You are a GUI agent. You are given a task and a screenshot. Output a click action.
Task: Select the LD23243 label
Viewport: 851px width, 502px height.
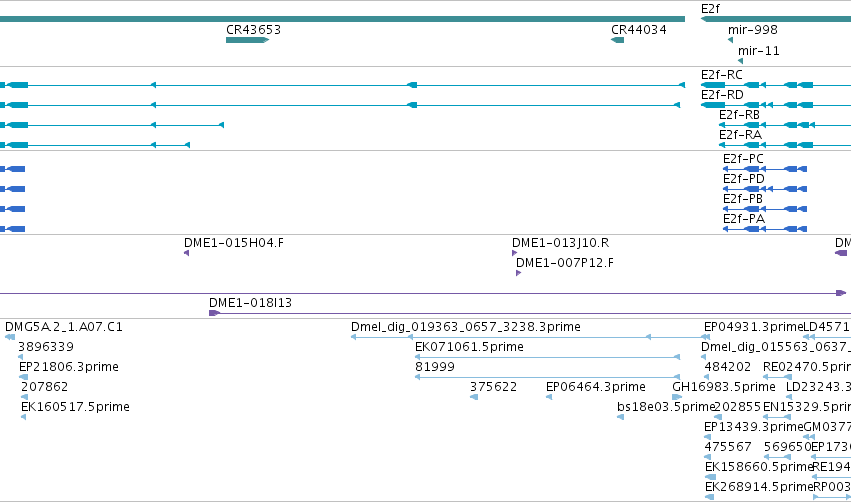(x=818, y=387)
